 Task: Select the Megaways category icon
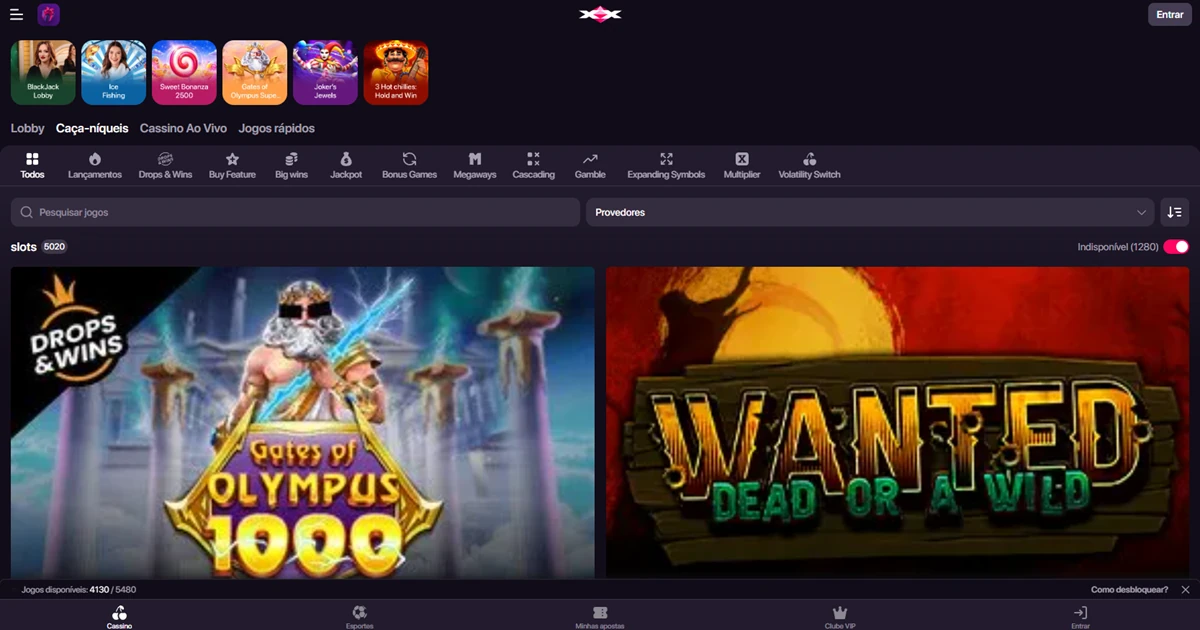point(475,166)
